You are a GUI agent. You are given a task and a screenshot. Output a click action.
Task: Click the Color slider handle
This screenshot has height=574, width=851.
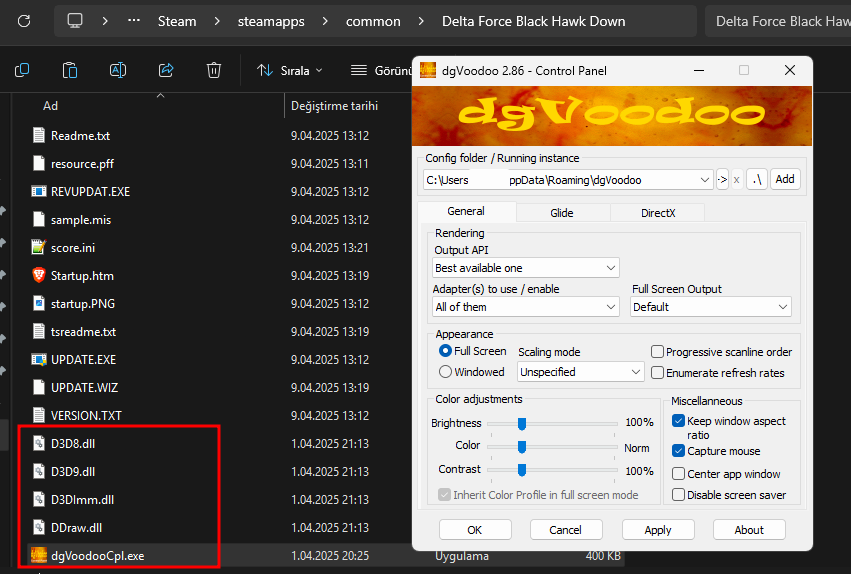point(522,447)
